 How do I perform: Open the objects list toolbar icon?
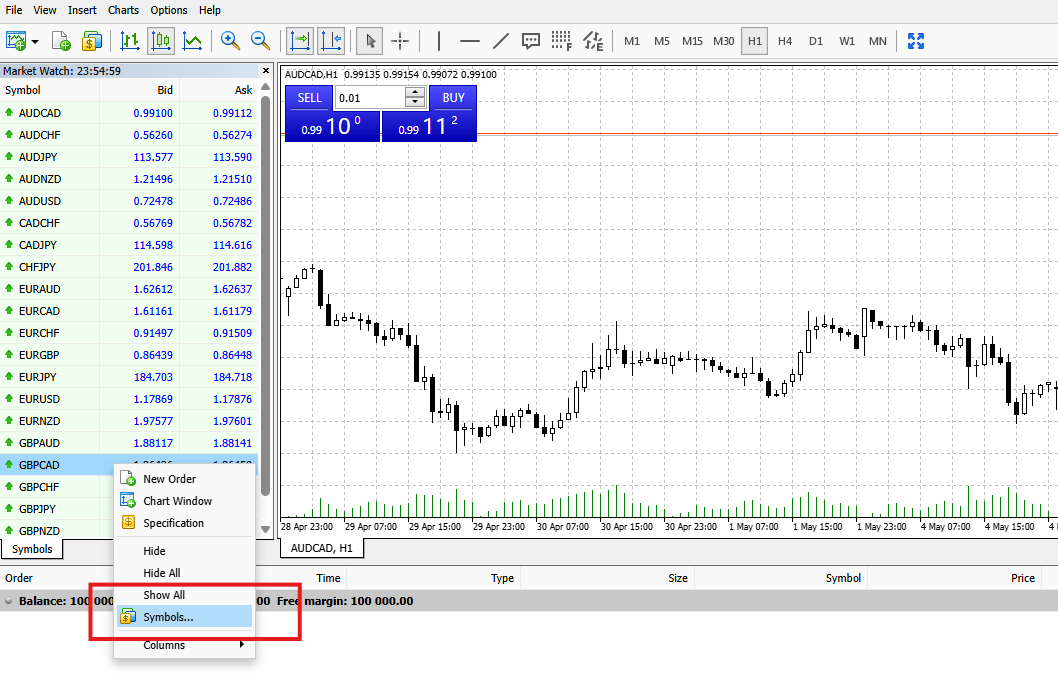click(x=593, y=41)
